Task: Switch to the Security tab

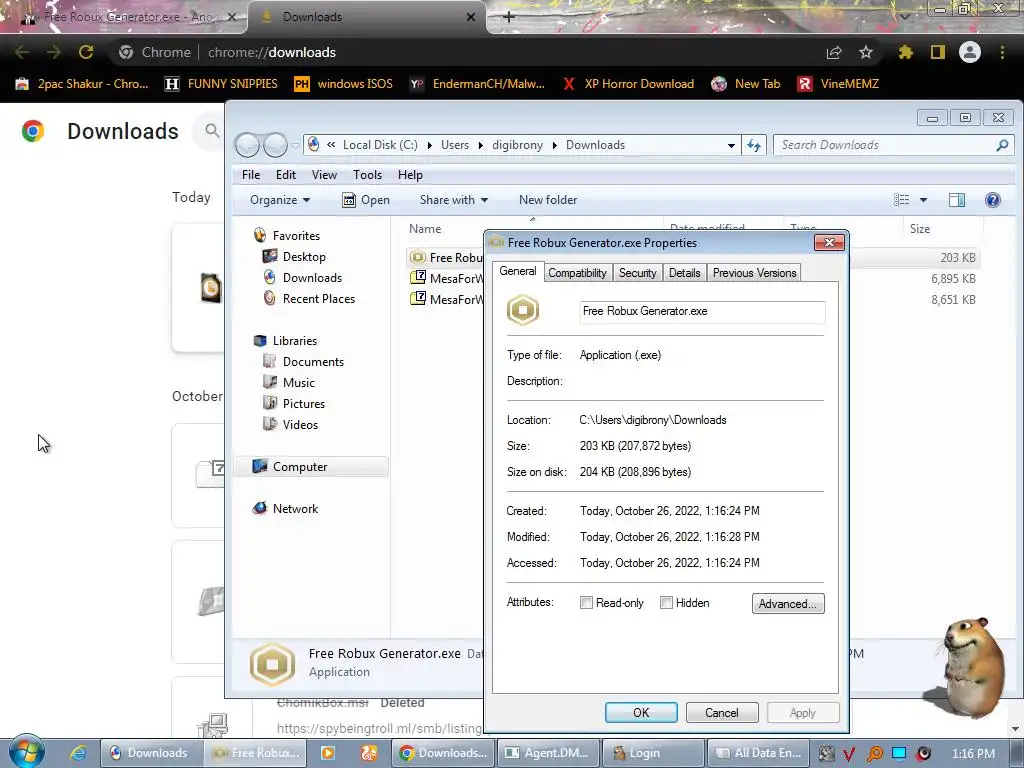Action: pyautogui.click(x=637, y=273)
